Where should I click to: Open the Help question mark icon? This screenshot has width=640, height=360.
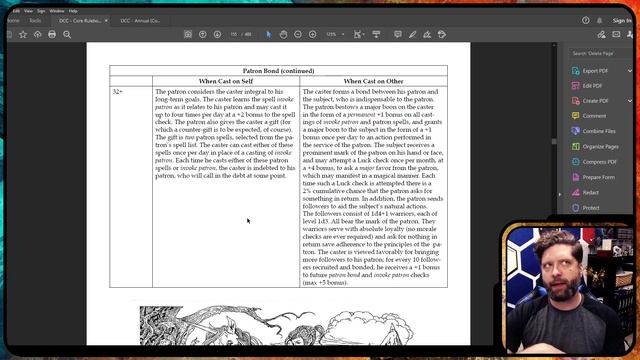586,20
